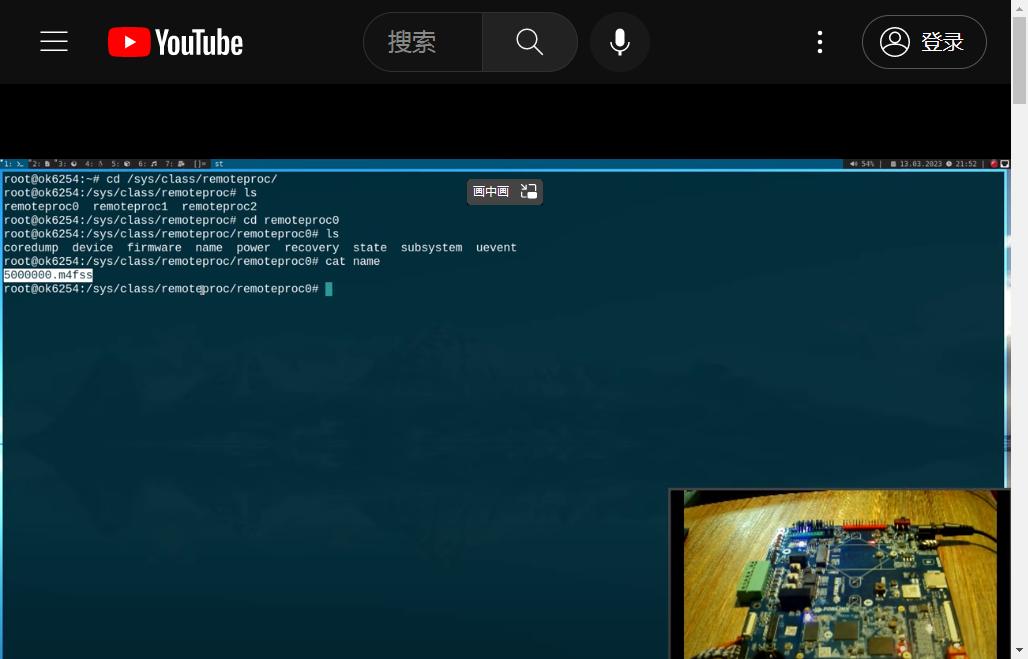Focus the 搜索 search input field
This screenshot has height=659, width=1028.
[423, 42]
